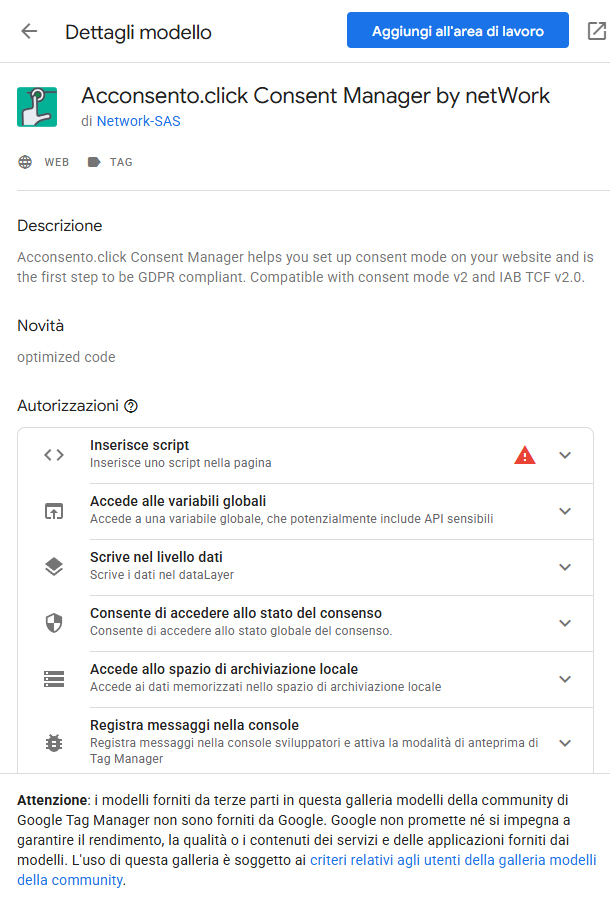Click the Inserisce script code brackets icon

(54, 455)
